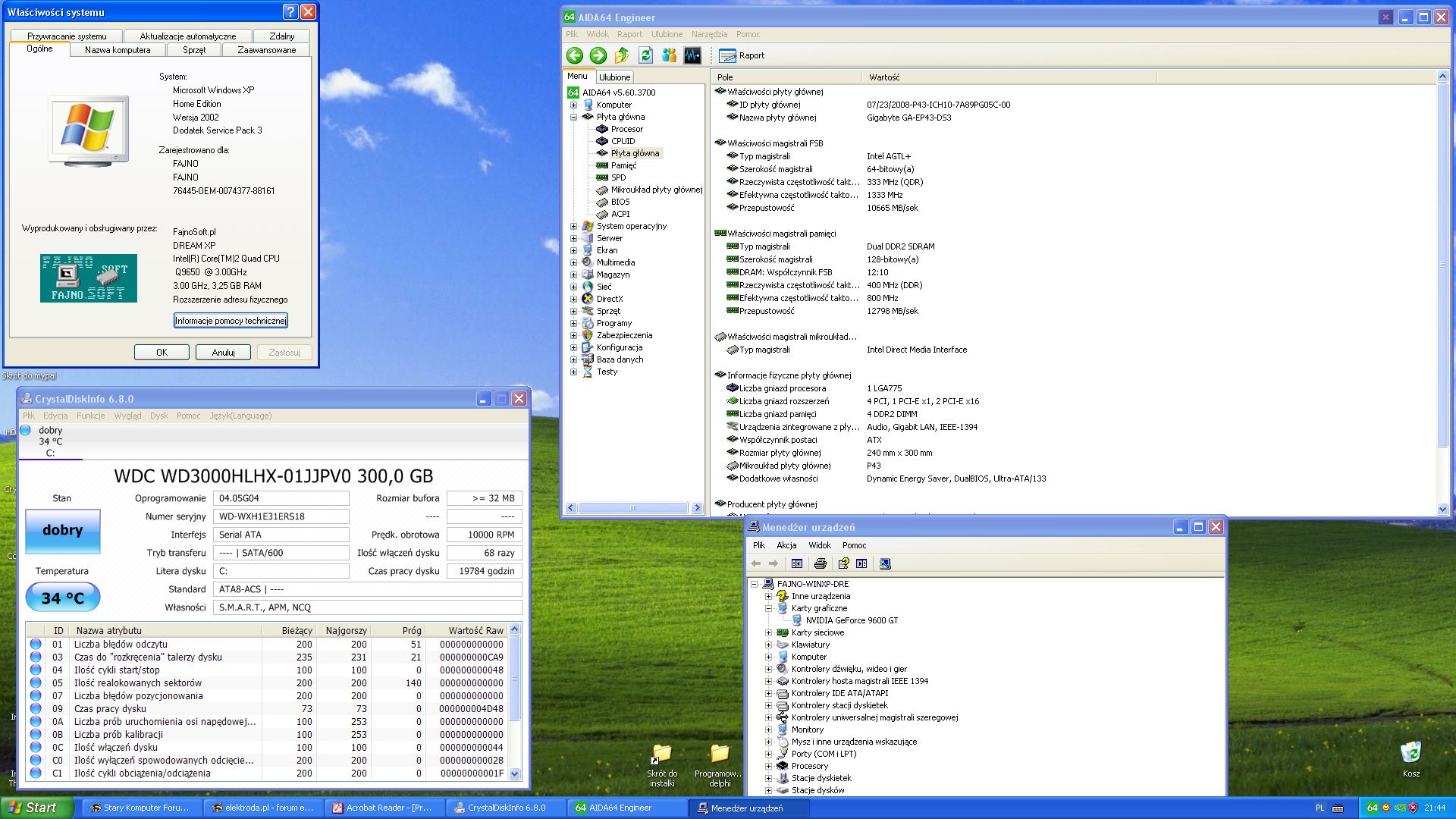Click Pole column header in AIDA64
Screen dimensions: 1456x819
(x=786, y=77)
